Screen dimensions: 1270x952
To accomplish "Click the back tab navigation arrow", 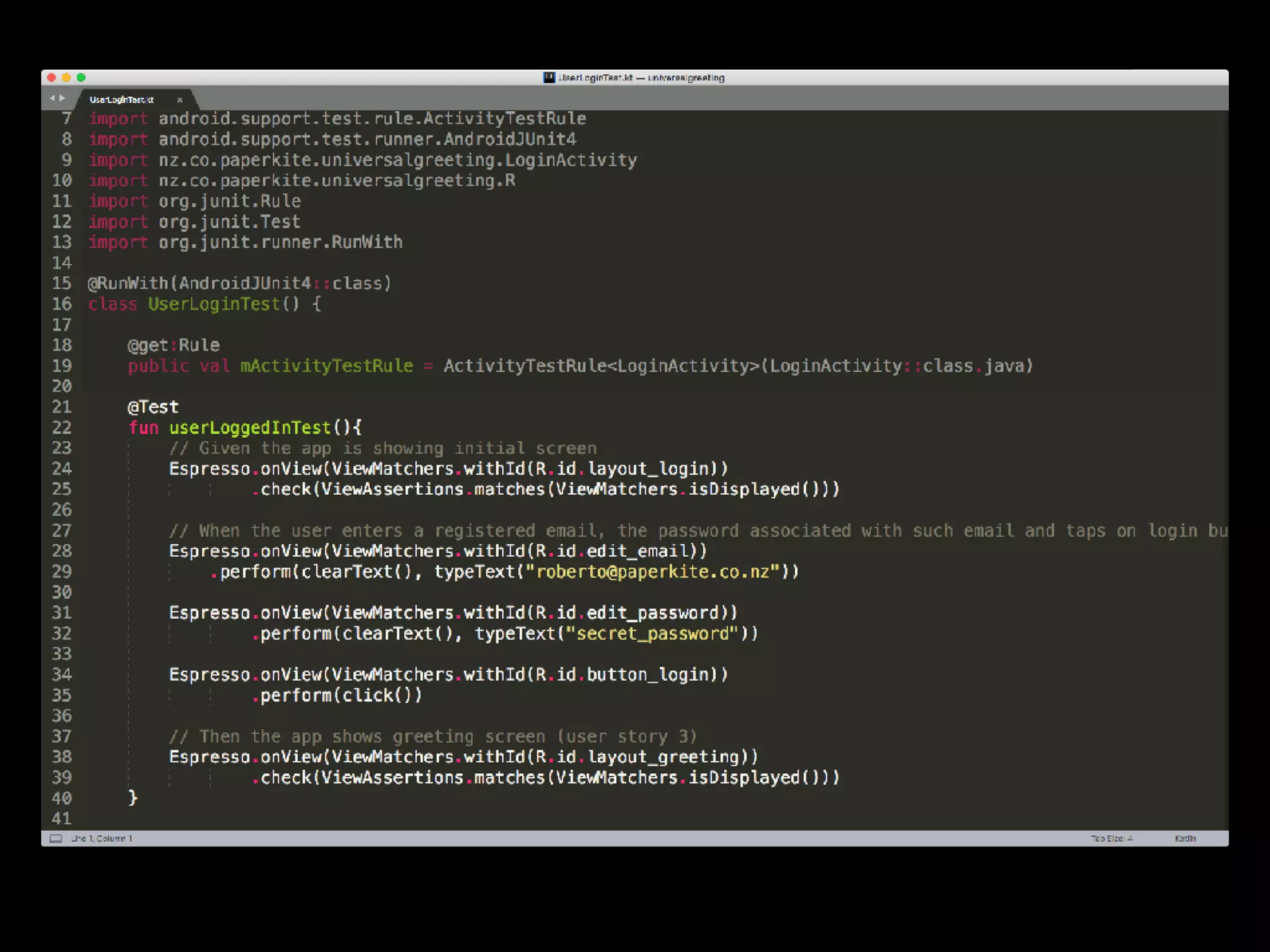I will [52, 98].
